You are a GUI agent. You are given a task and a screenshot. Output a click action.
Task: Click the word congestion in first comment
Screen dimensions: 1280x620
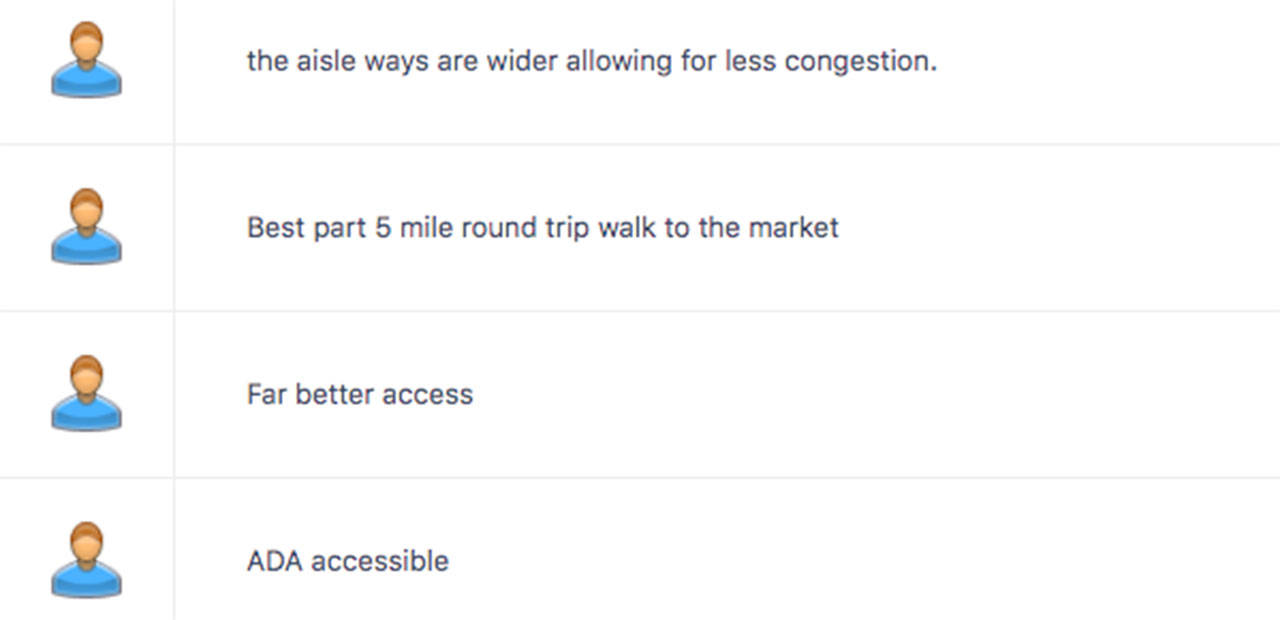[861, 62]
